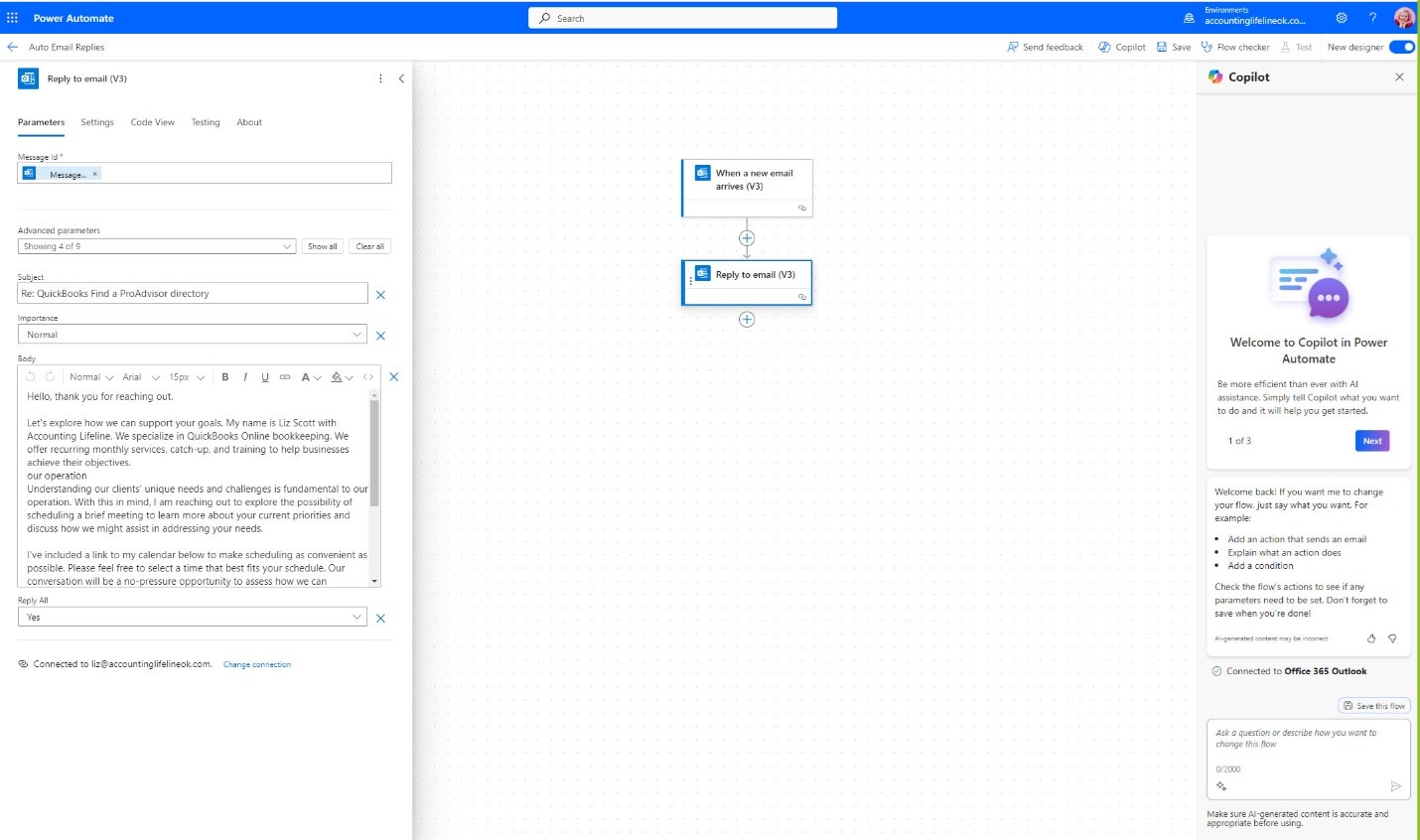Insert a hyperlink in the email body
The height and width of the screenshot is (840, 1420).
pyautogui.click(x=285, y=377)
